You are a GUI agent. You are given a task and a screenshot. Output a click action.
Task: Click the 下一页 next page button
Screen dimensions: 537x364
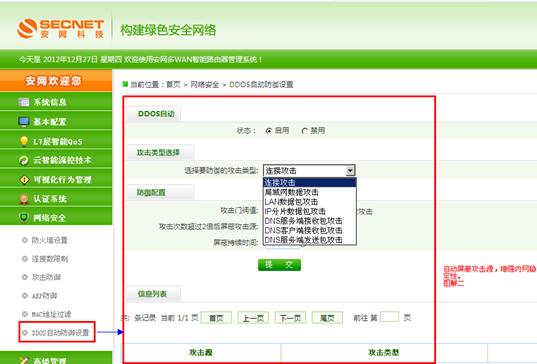(x=290, y=318)
